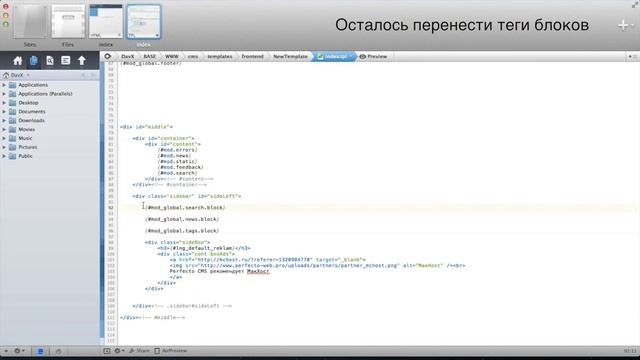Open the editor gear menu in status bar
The image size is (640, 360).
click(x=119, y=351)
